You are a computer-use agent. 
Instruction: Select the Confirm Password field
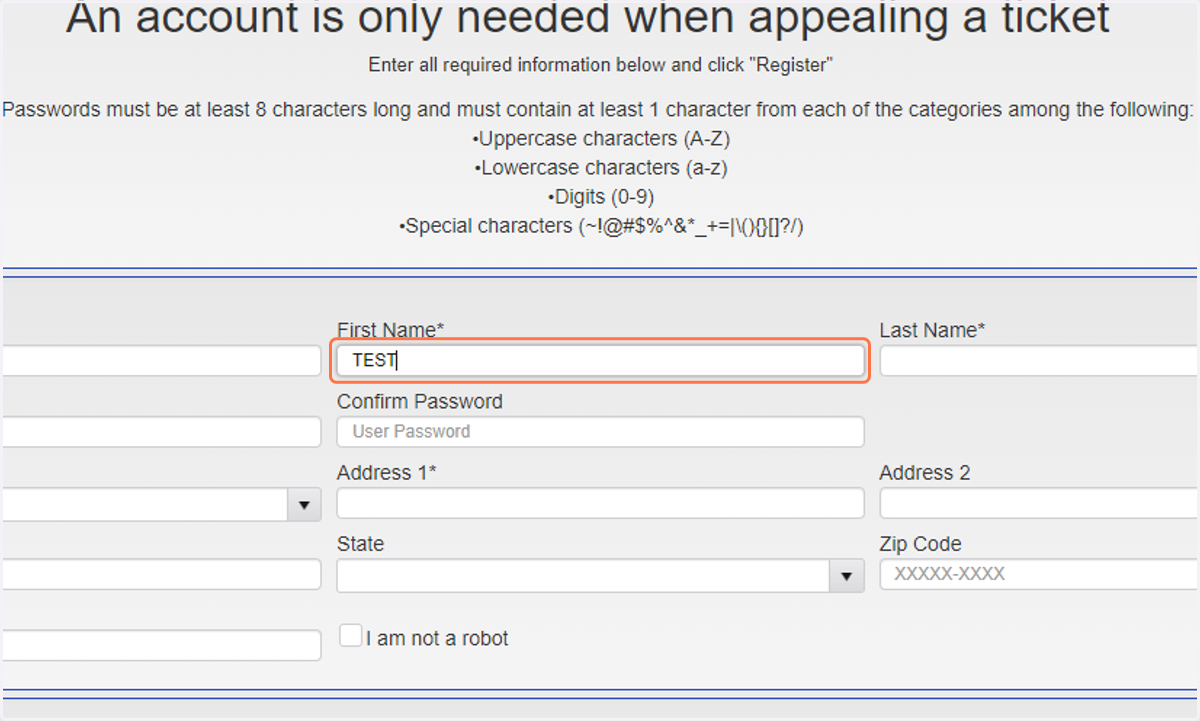600,432
